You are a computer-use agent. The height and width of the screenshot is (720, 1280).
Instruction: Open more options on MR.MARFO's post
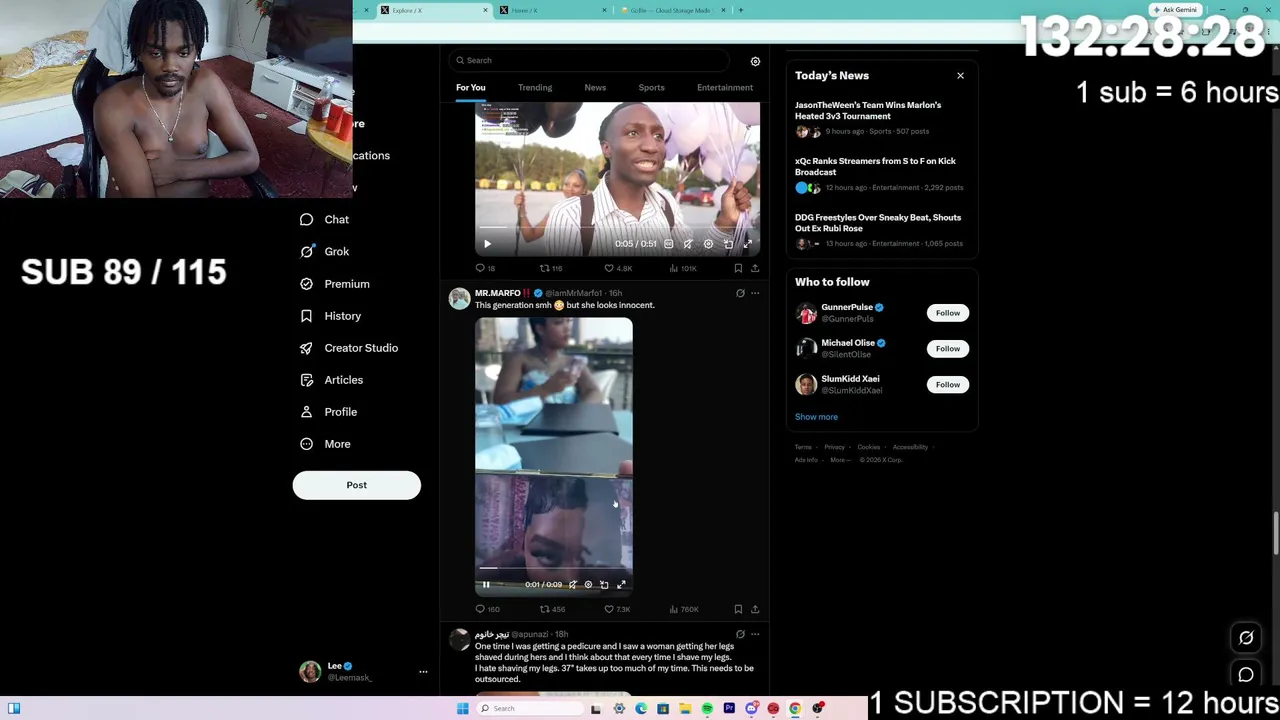point(755,293)
